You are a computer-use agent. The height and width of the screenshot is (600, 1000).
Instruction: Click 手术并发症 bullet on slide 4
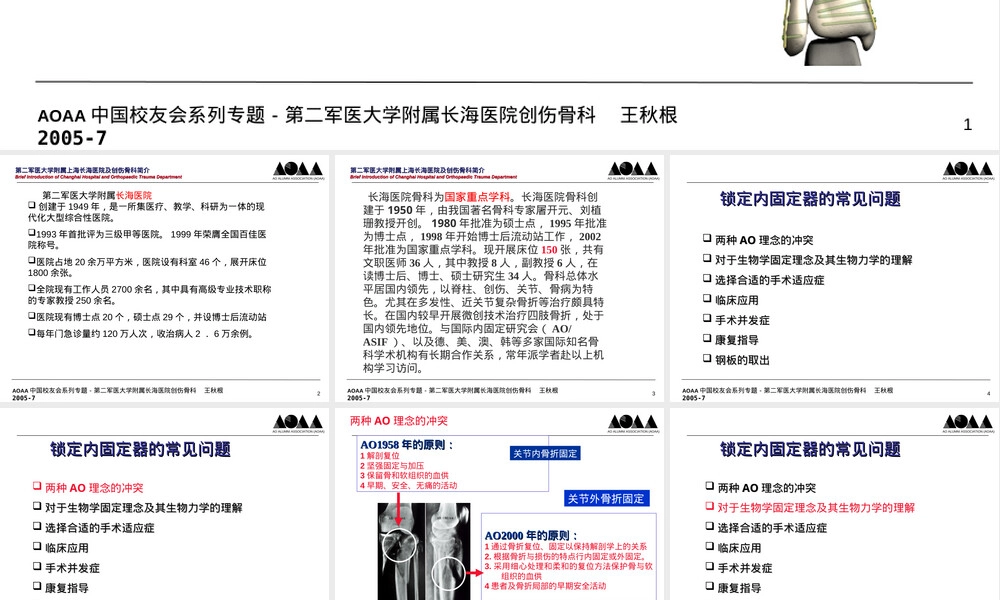736,320
